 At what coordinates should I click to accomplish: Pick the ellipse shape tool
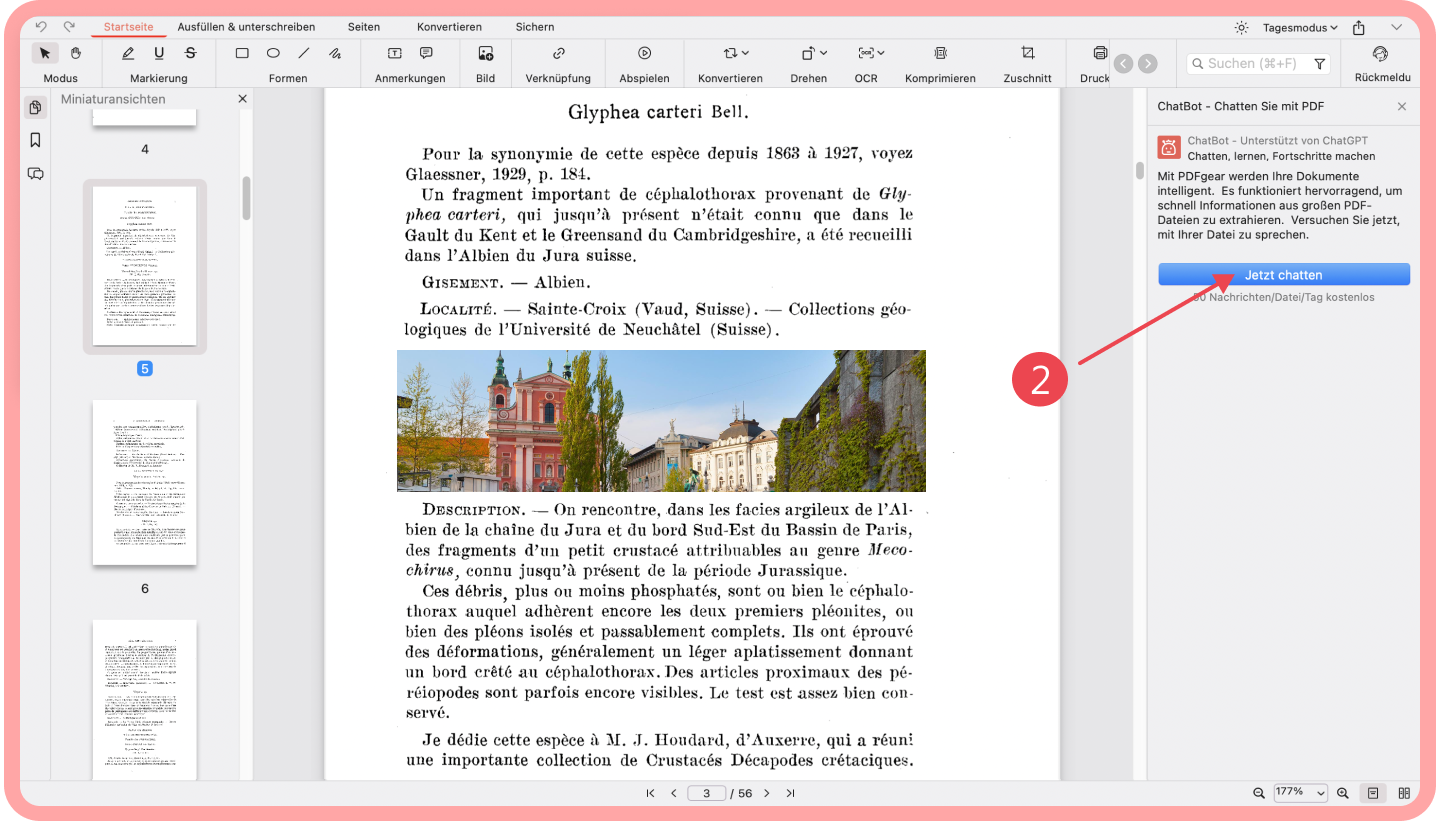pyautogui.click(x=273, y=53)
